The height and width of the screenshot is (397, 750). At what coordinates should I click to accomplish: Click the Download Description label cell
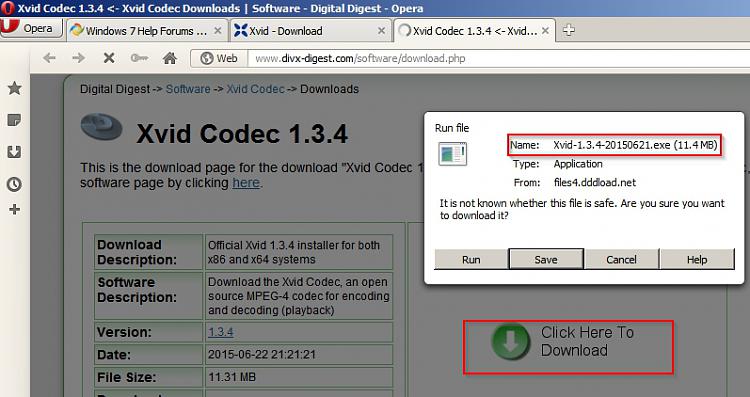[149, 252]
